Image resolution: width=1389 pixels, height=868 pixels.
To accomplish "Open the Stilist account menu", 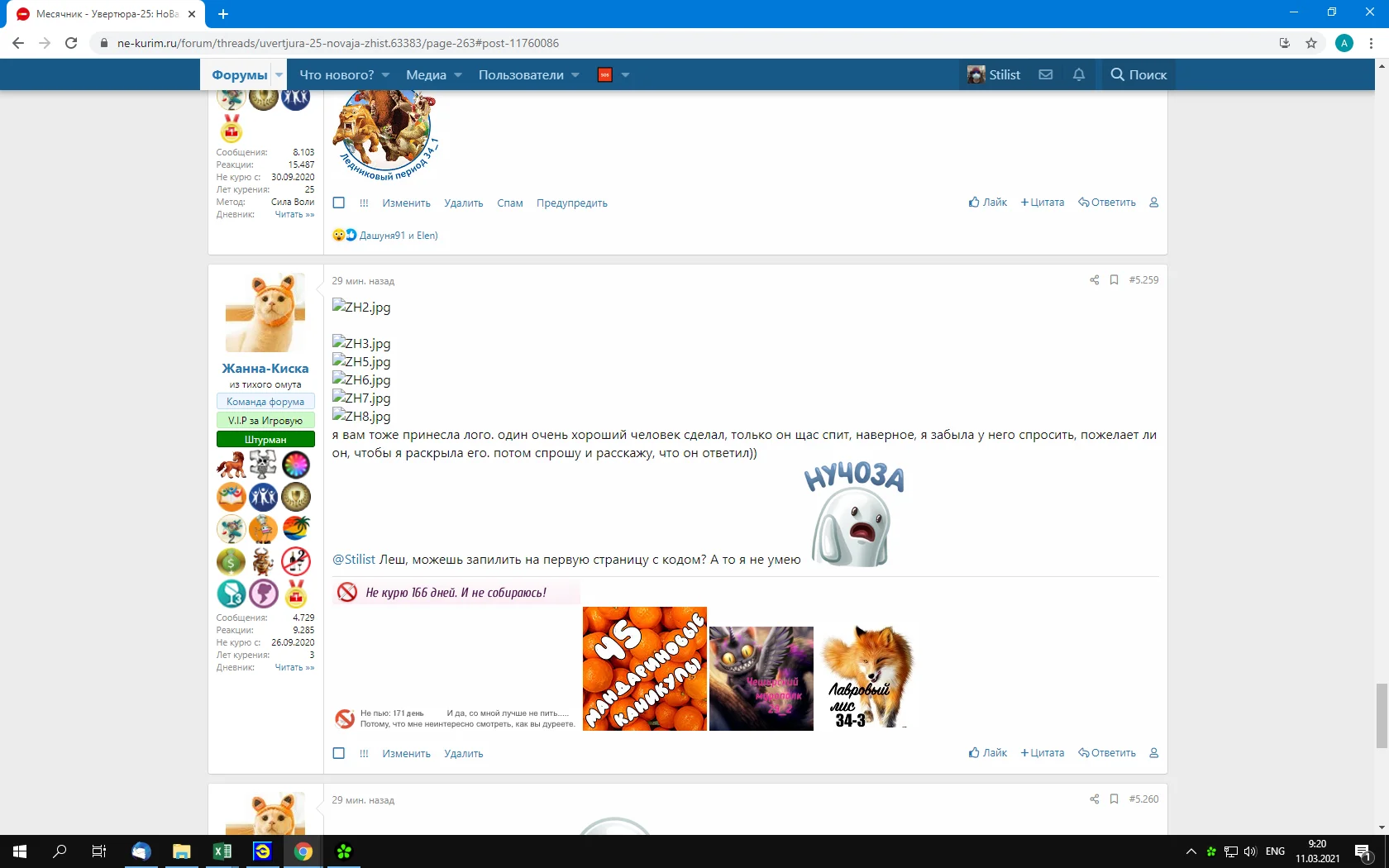I will pos(995,74).
